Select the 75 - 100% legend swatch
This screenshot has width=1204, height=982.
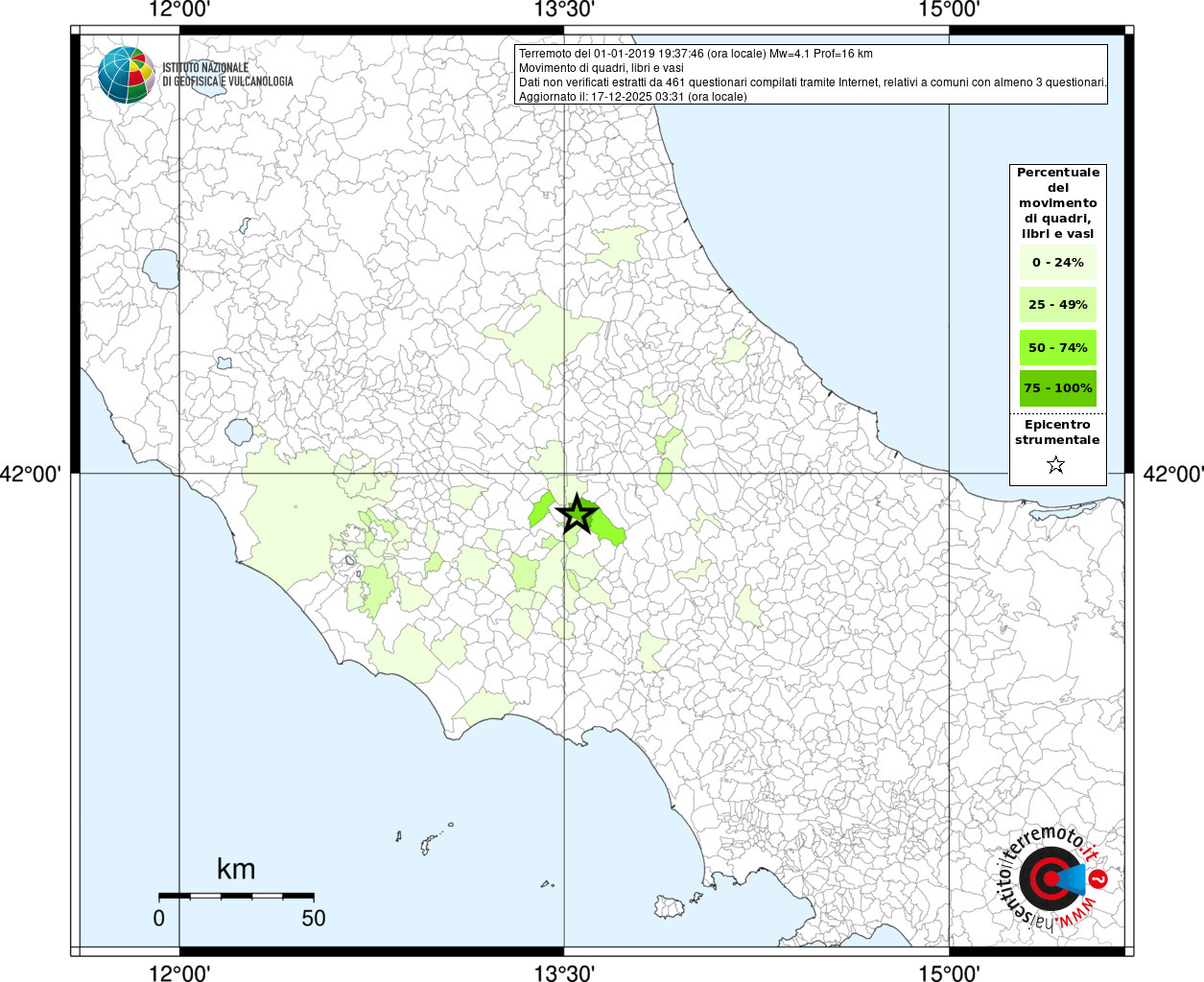[1058, 388]
